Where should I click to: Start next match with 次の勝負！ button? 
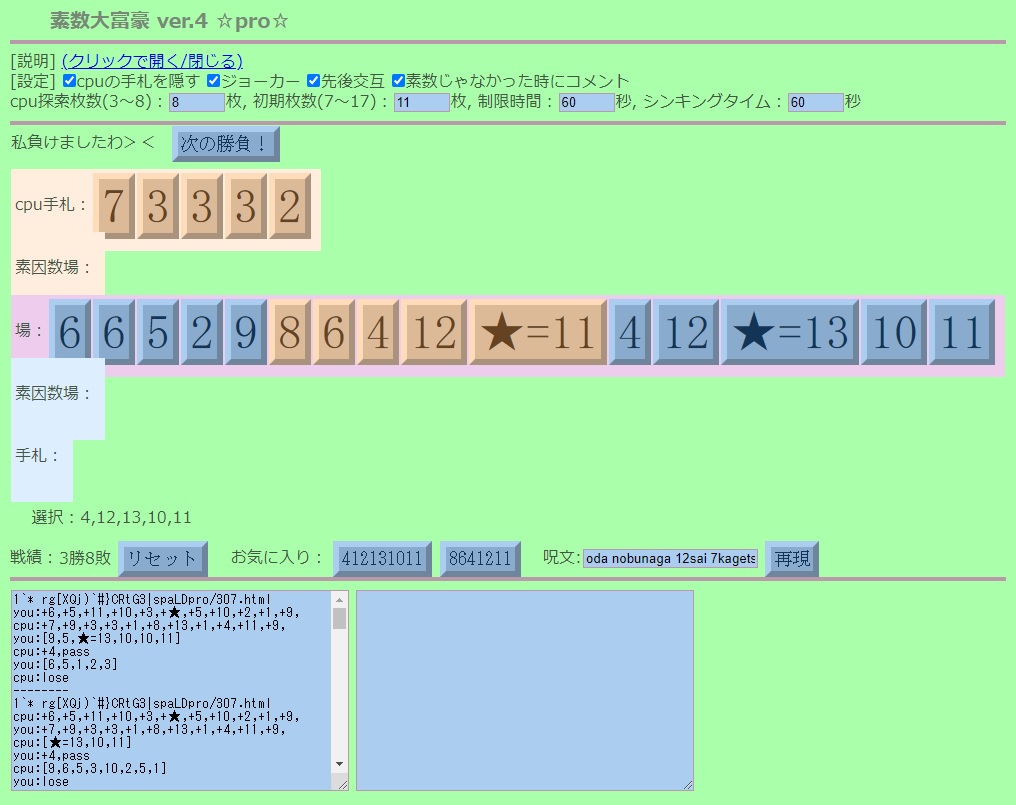point(225,144)
